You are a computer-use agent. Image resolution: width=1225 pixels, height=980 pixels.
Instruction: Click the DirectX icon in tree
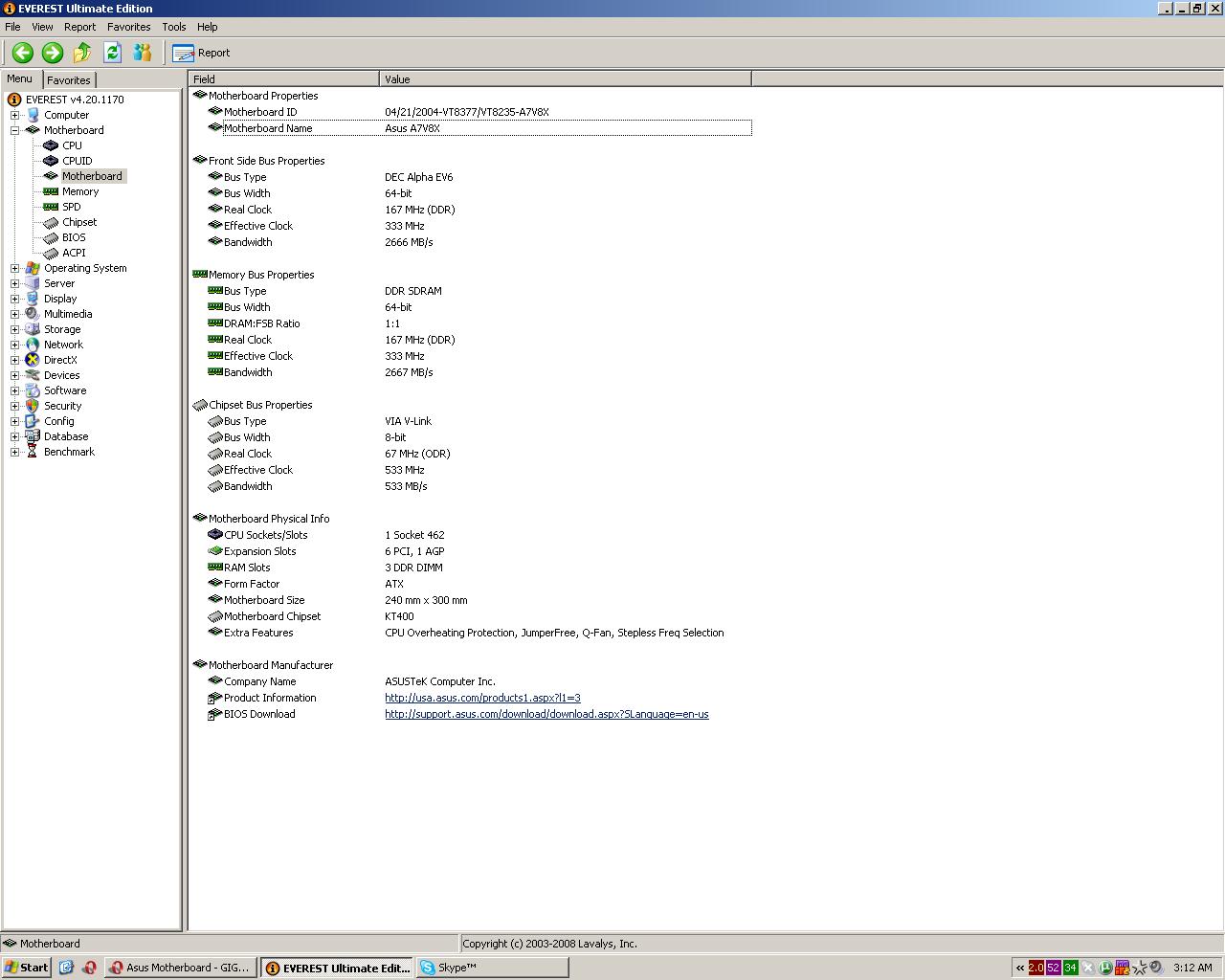click(x=33, y=360)
